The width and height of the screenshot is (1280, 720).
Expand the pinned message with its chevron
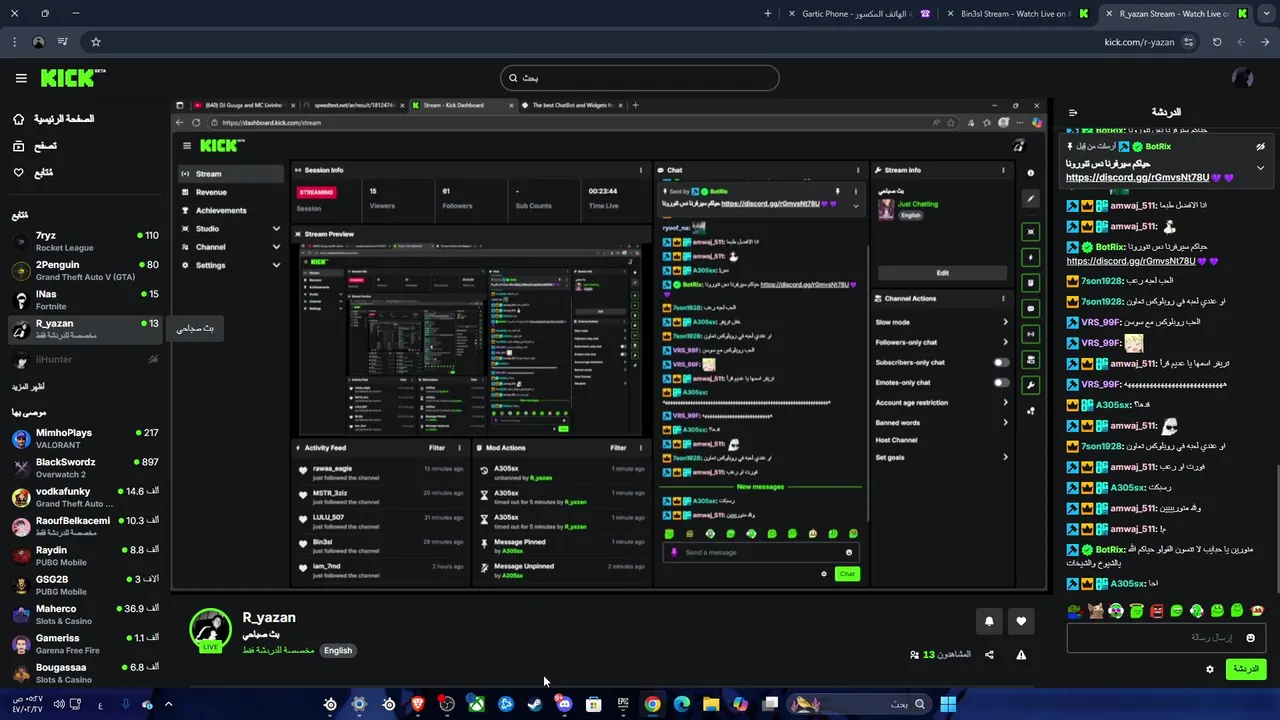(1260, 168)
